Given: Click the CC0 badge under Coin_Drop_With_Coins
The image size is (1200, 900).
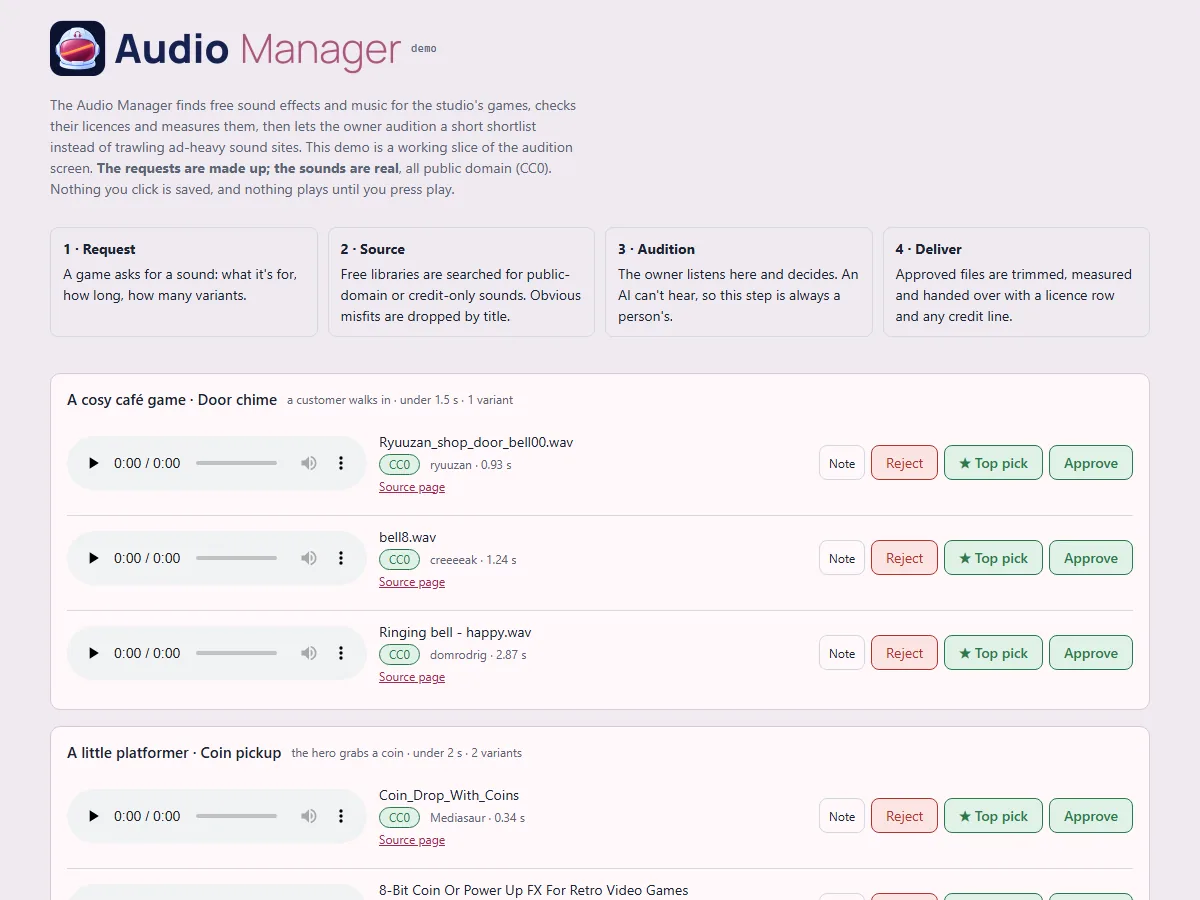Looking at the screenshot, I should tap(399, 817).
